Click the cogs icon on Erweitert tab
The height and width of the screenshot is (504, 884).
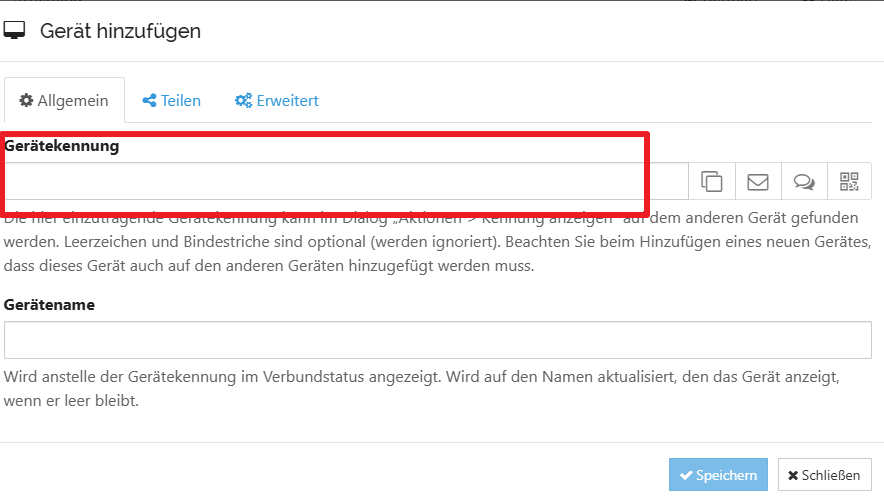pos(243,100)
